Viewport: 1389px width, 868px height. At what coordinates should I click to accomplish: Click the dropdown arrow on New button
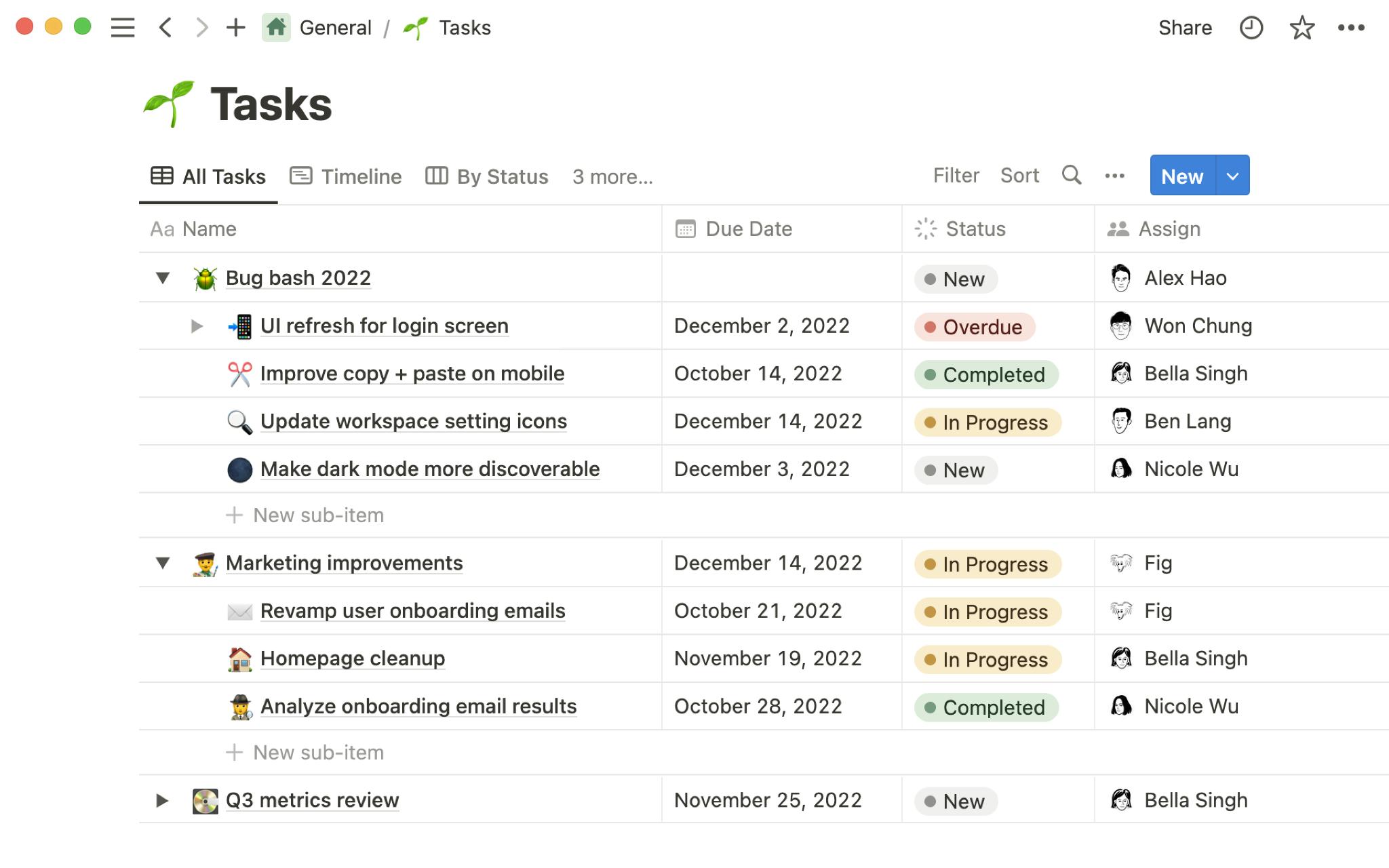click(x=1231, y=175)
